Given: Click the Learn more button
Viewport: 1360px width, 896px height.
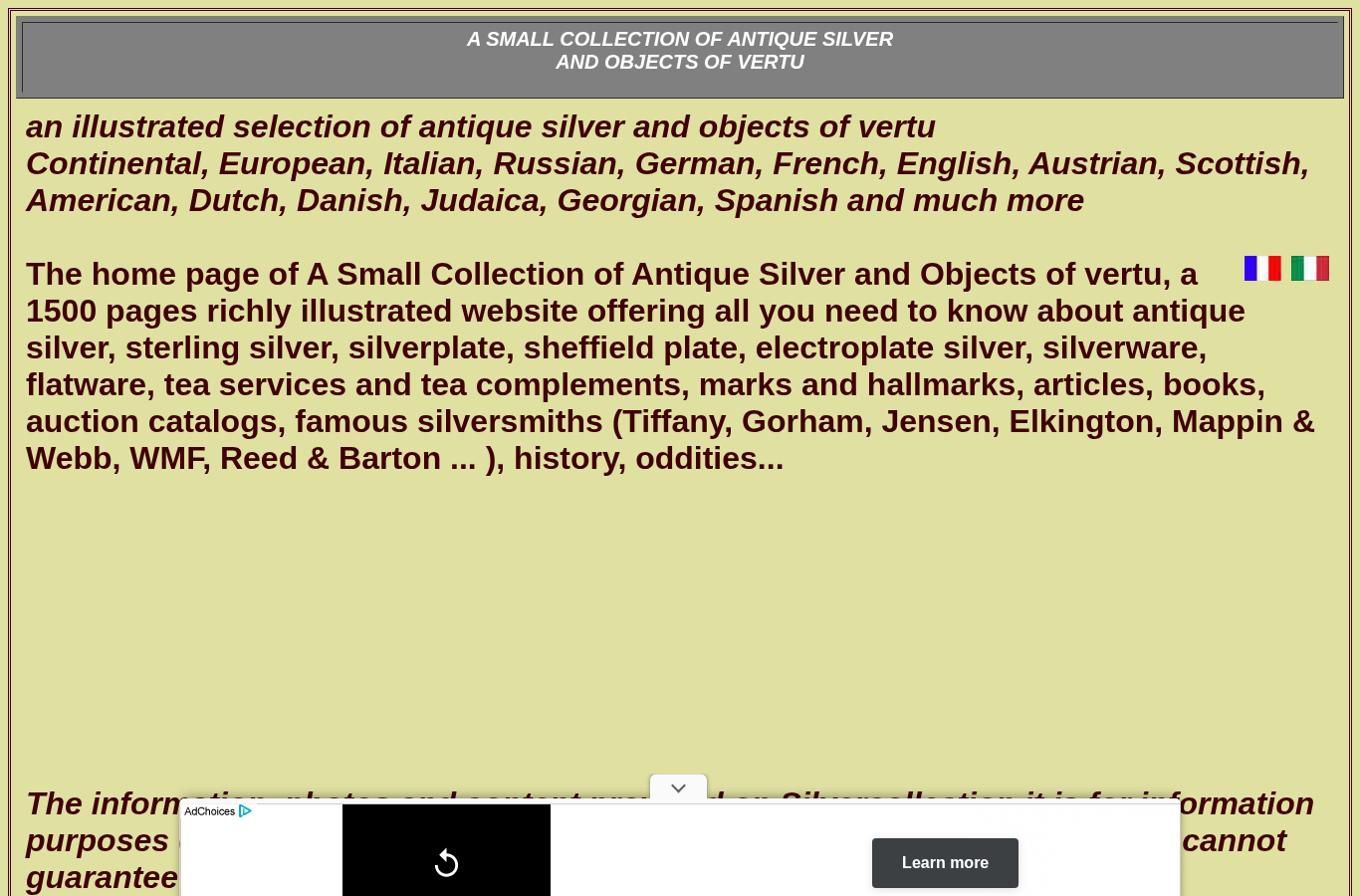Looking at the screenshot, I should pos(945,863).
